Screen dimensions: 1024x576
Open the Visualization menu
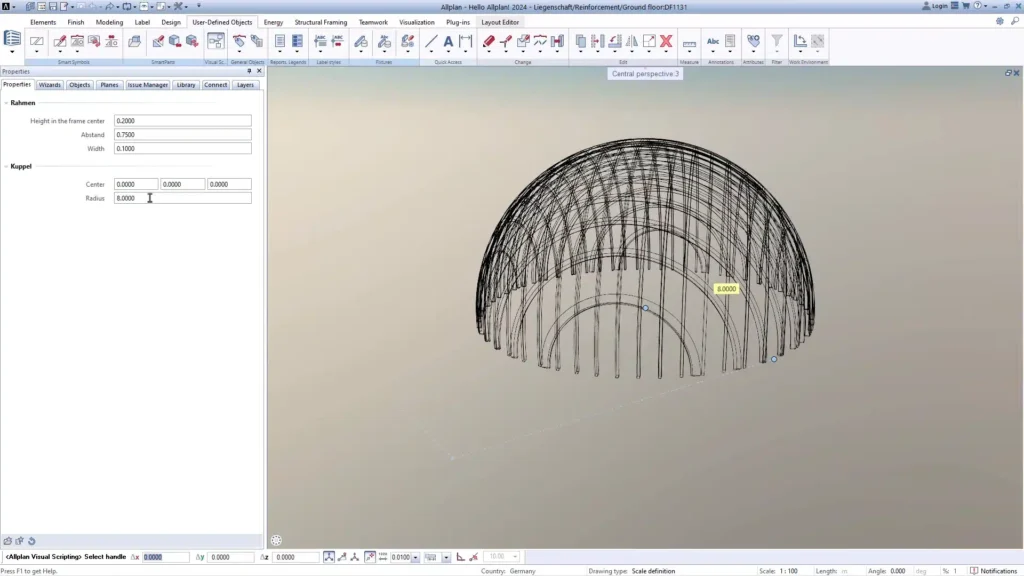point(418,22)
